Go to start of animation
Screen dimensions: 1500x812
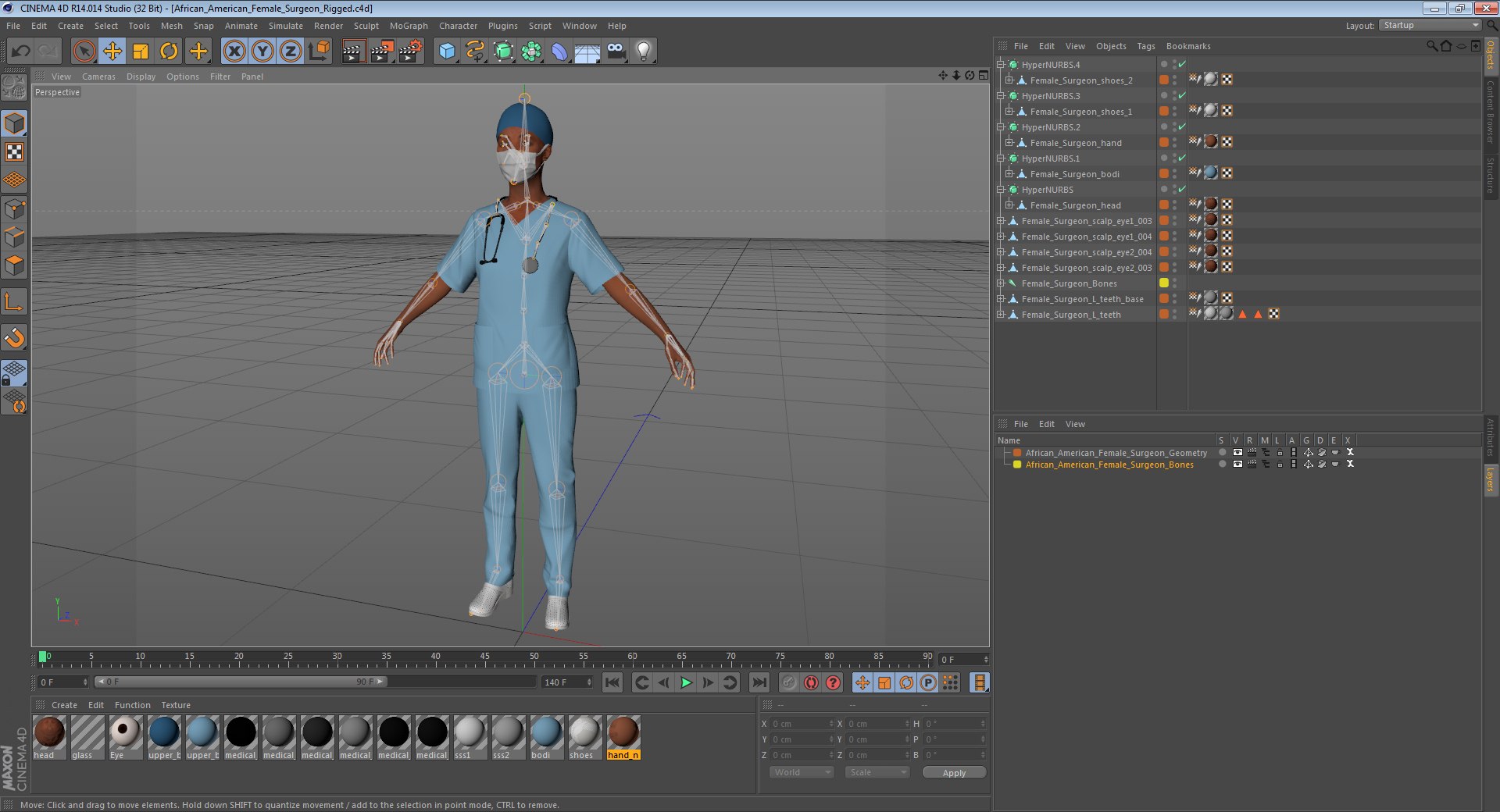(x=612, y=683)
